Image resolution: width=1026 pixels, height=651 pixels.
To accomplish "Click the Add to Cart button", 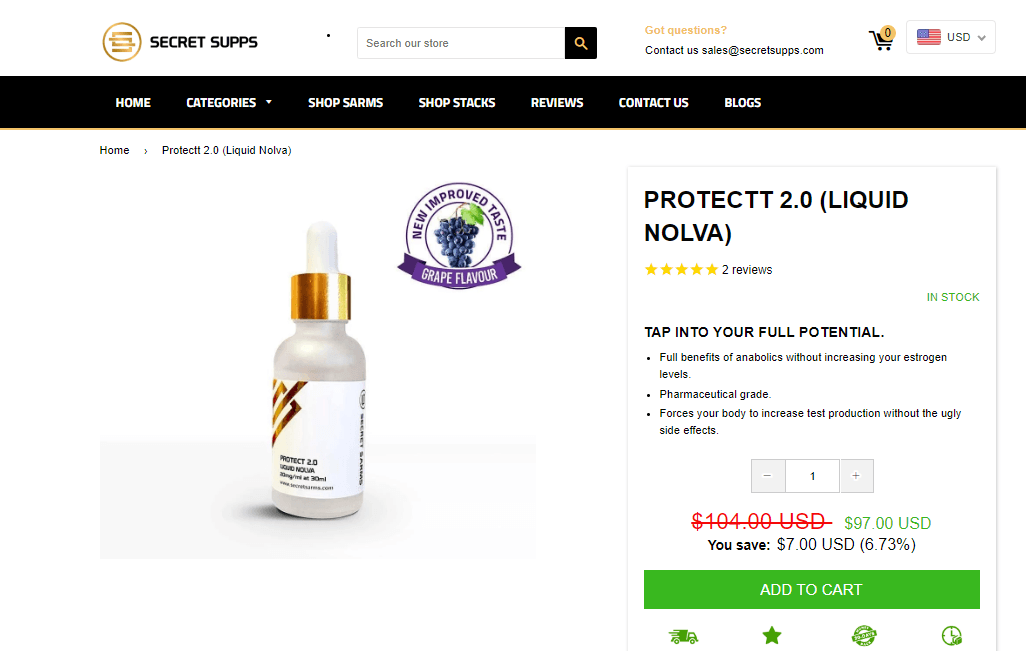I will tap(811, 589).
